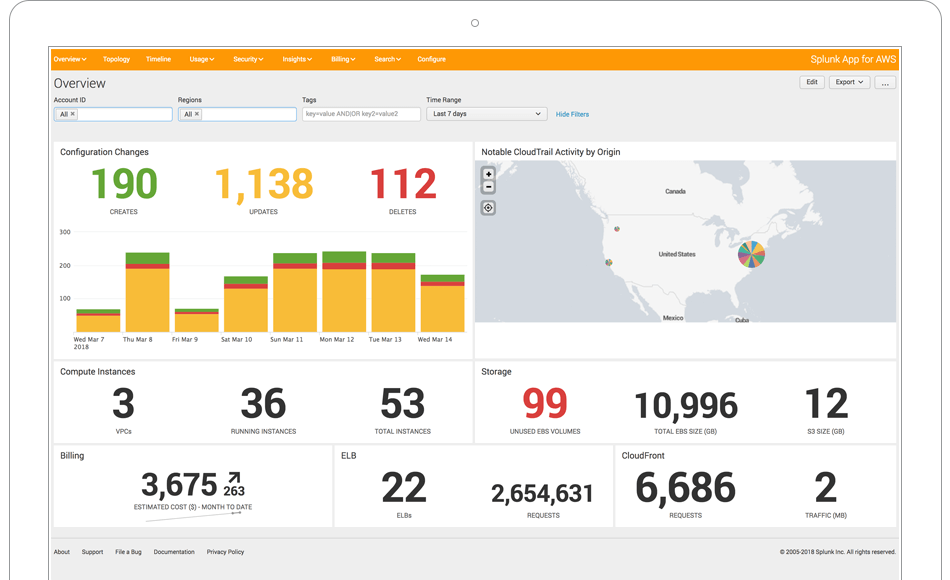
Task: Click the 10,996 Total EBS Size value
Action: point(686,405)
